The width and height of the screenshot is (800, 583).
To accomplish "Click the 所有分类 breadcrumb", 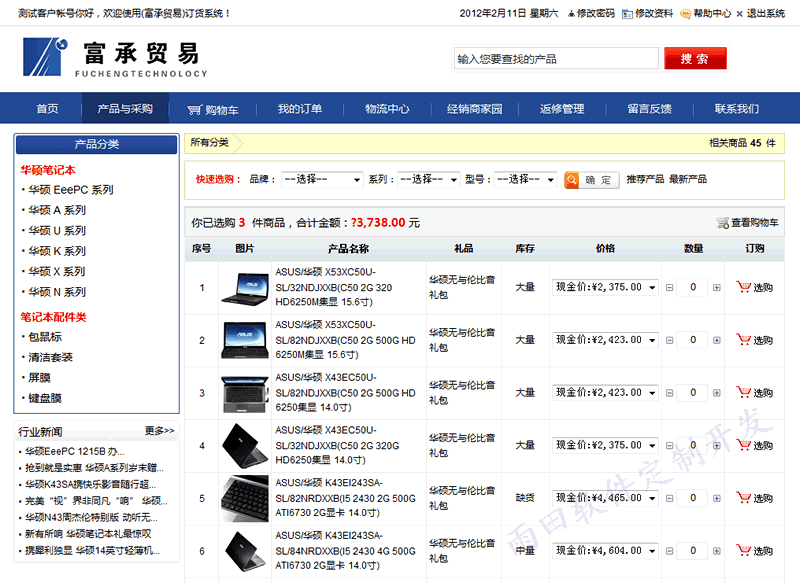I will coord(210,143).
